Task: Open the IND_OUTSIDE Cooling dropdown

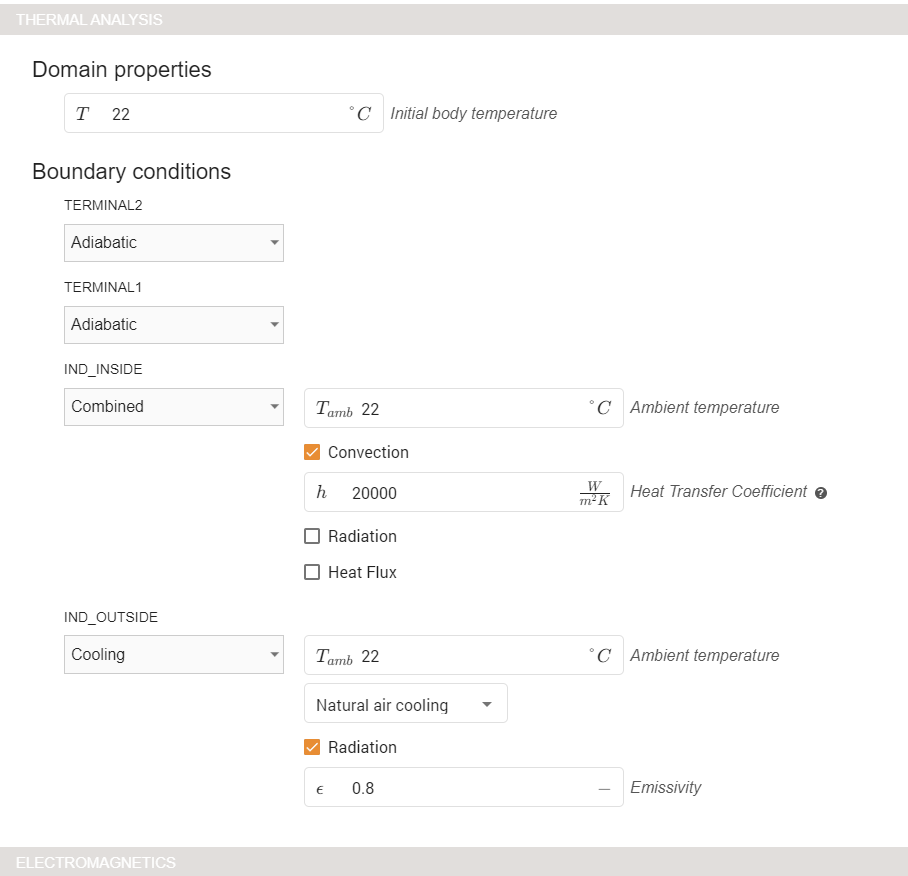Action: click(174, 655)
